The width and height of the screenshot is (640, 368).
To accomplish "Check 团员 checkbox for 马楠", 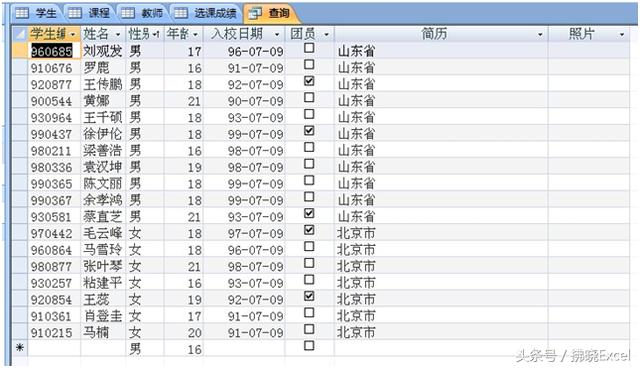I will coord(309,329).
